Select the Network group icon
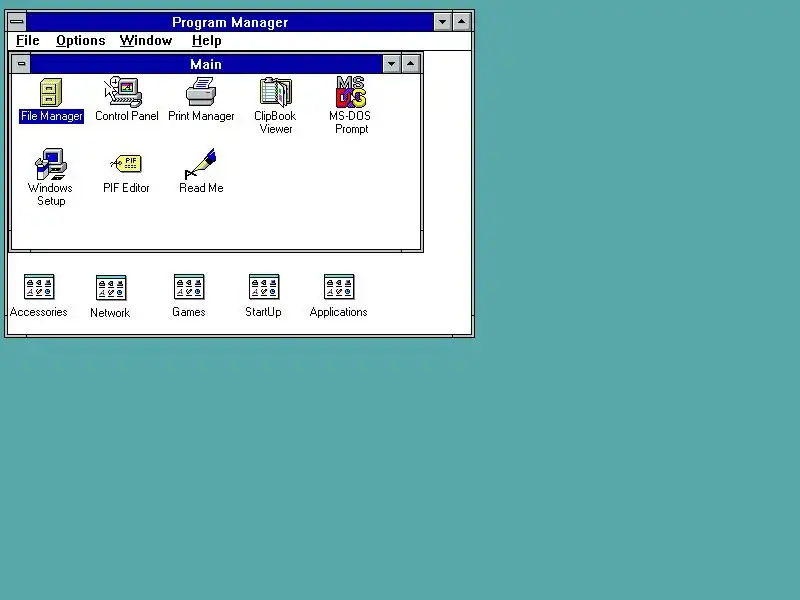 [111, 288]
